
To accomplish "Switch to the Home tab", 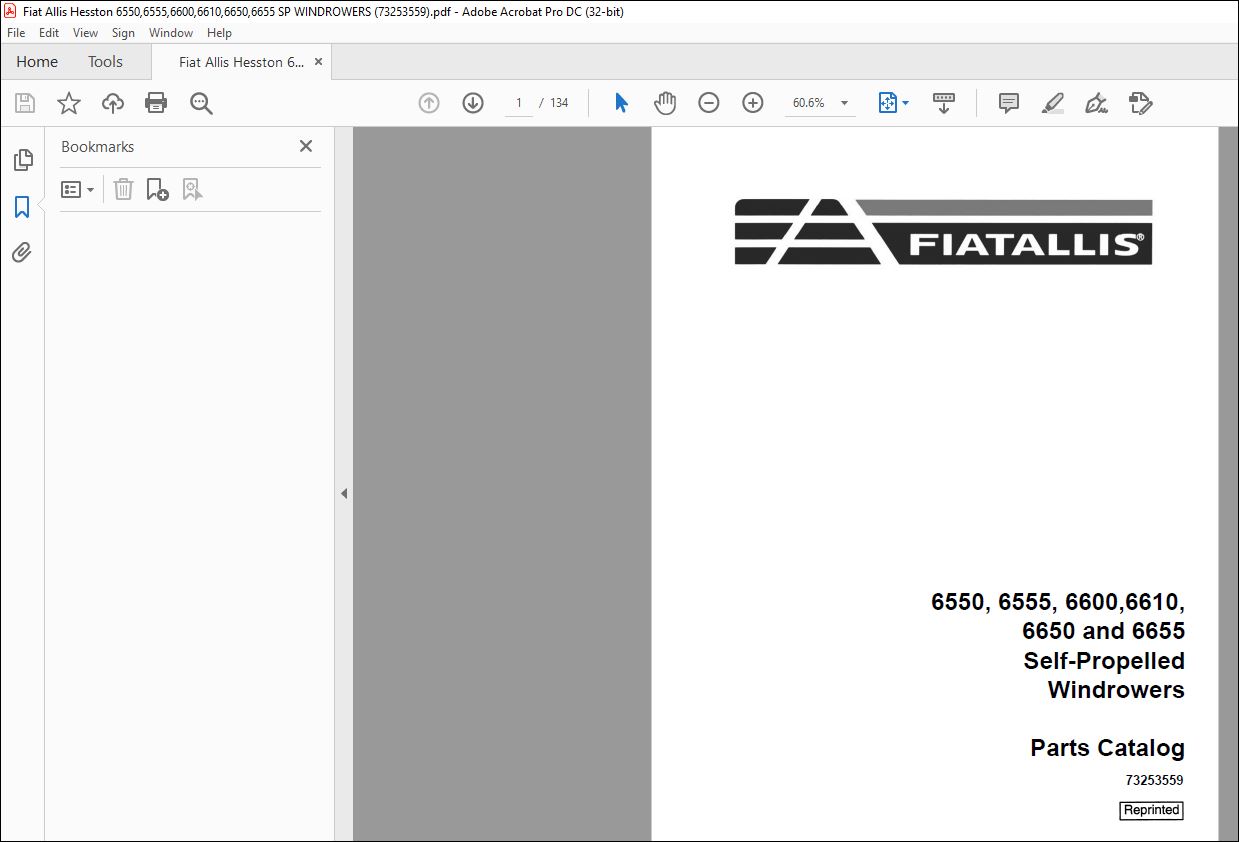I will [x=37, y=62].
